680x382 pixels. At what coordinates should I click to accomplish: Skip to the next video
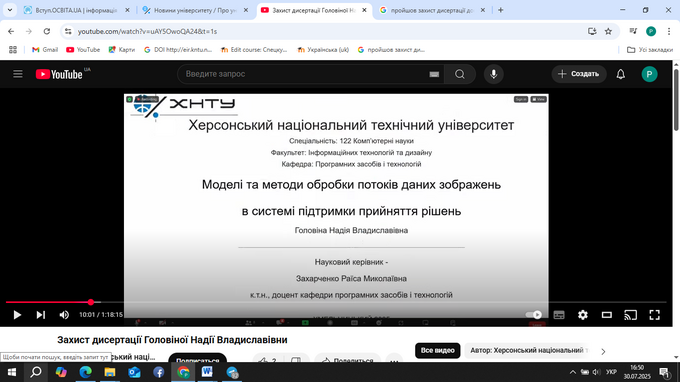tap(41, 315)
